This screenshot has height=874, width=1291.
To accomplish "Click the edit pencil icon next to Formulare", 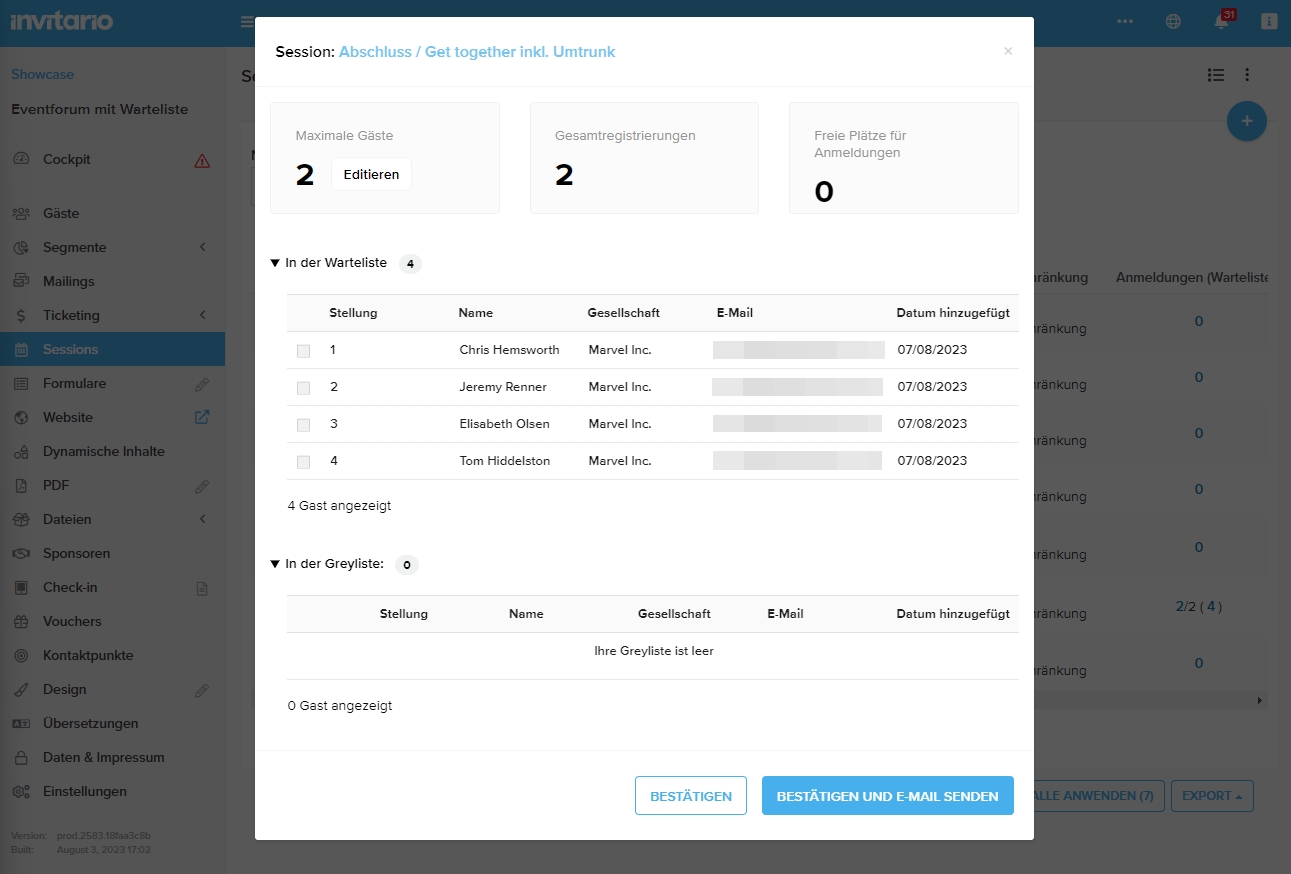I will point(202,384).
